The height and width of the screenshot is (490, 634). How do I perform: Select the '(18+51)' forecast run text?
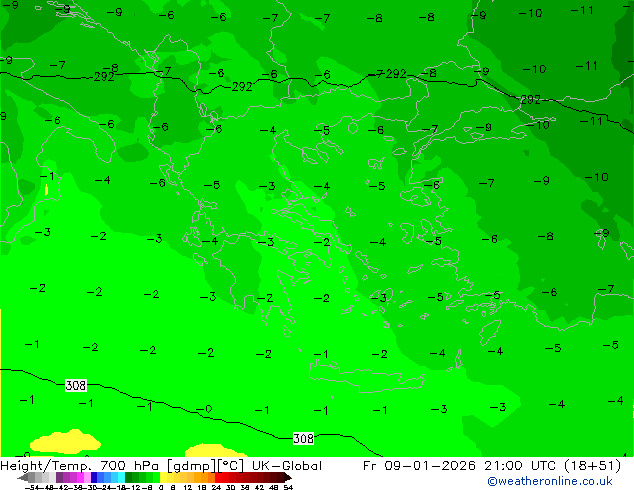coord(592,466)
